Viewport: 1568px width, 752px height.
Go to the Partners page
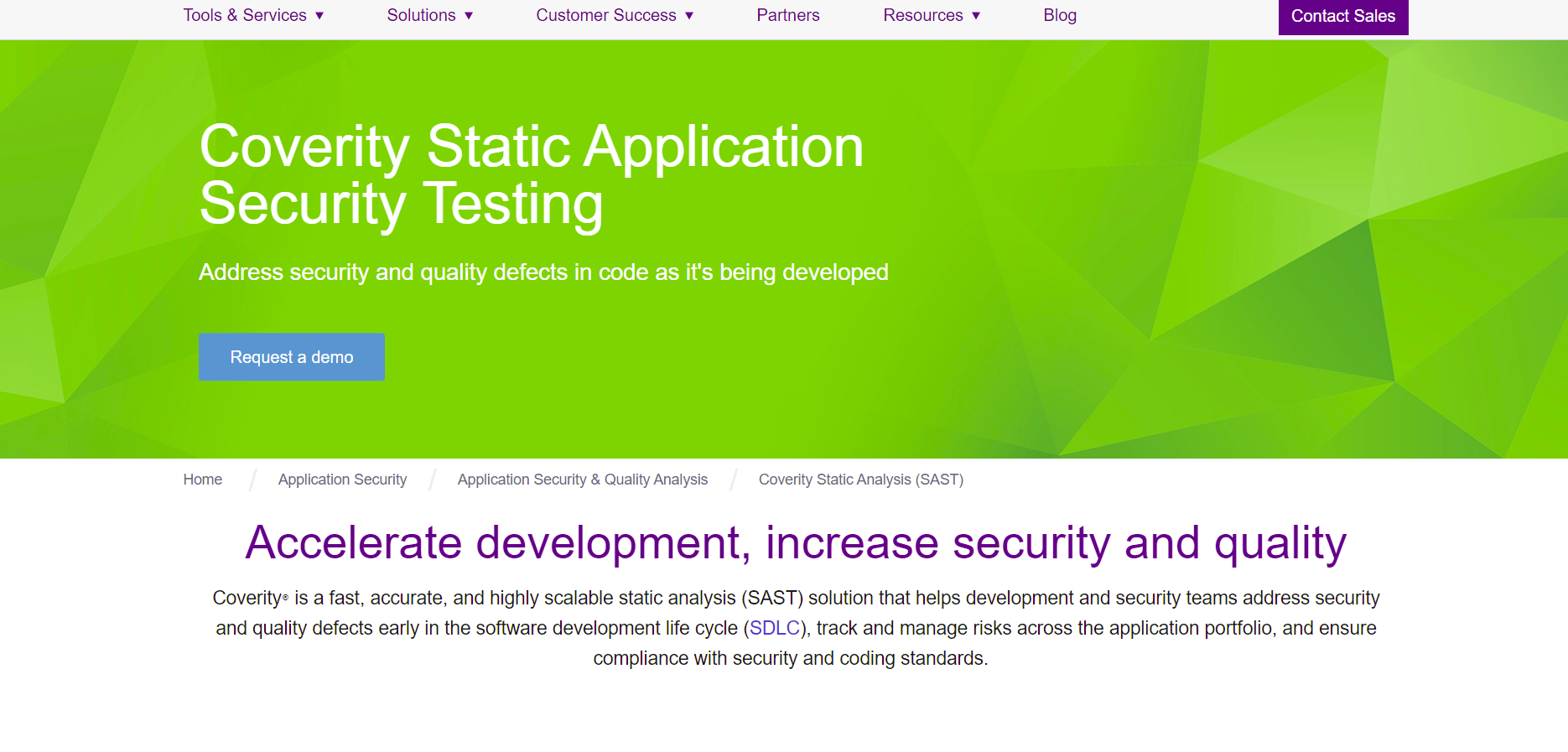click(x=787, y=16)
